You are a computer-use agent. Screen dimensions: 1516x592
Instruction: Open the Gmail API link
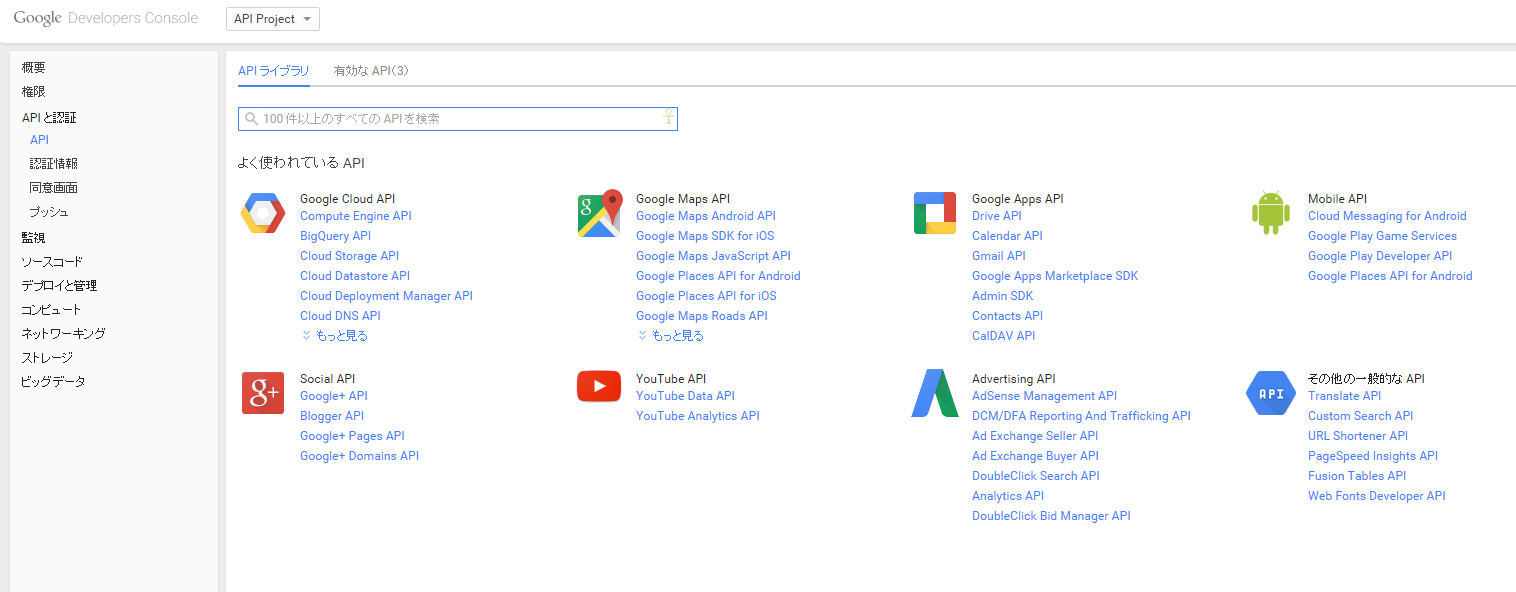pyautogui.click(x=999, y=256)
